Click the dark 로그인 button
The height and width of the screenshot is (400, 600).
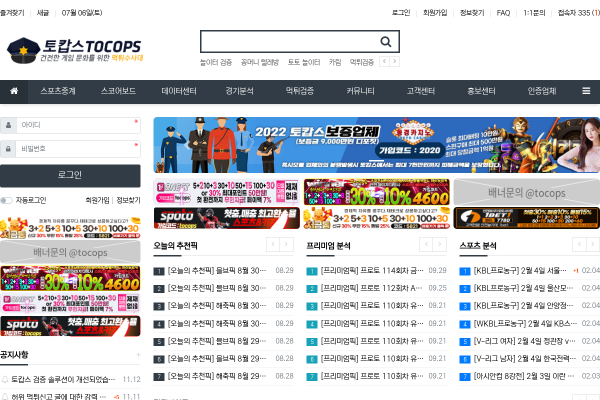[x=70, y=175]
